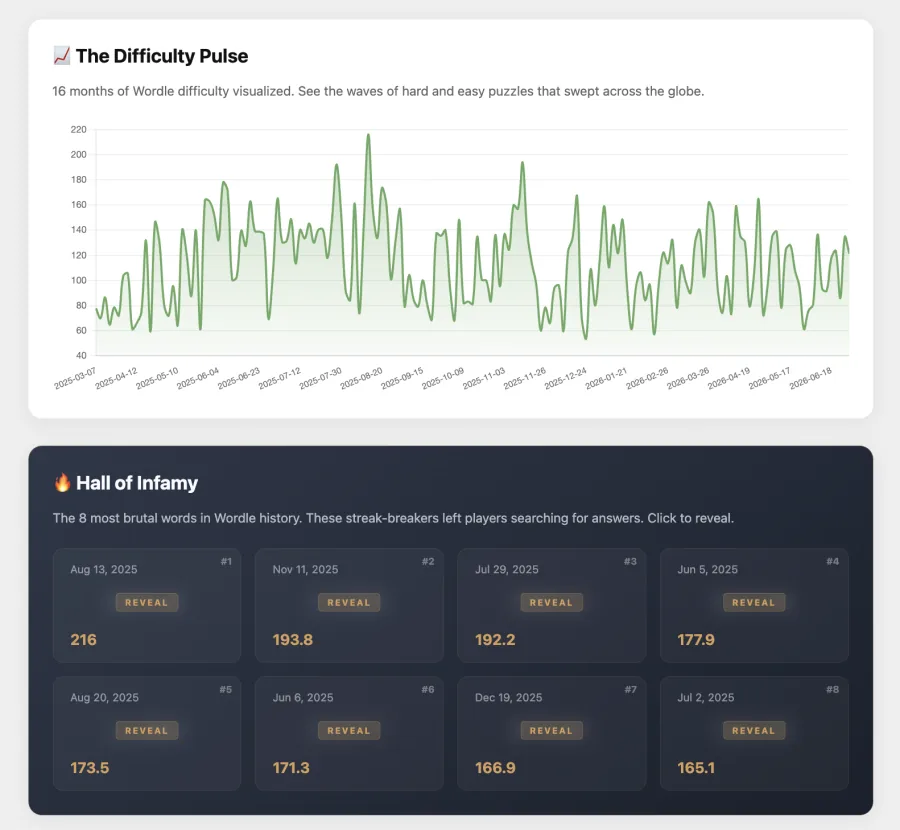This screenshot has height=830, width=900.
Task: Reveal the Dec 19, 2025 word
Action: point(552,730)
